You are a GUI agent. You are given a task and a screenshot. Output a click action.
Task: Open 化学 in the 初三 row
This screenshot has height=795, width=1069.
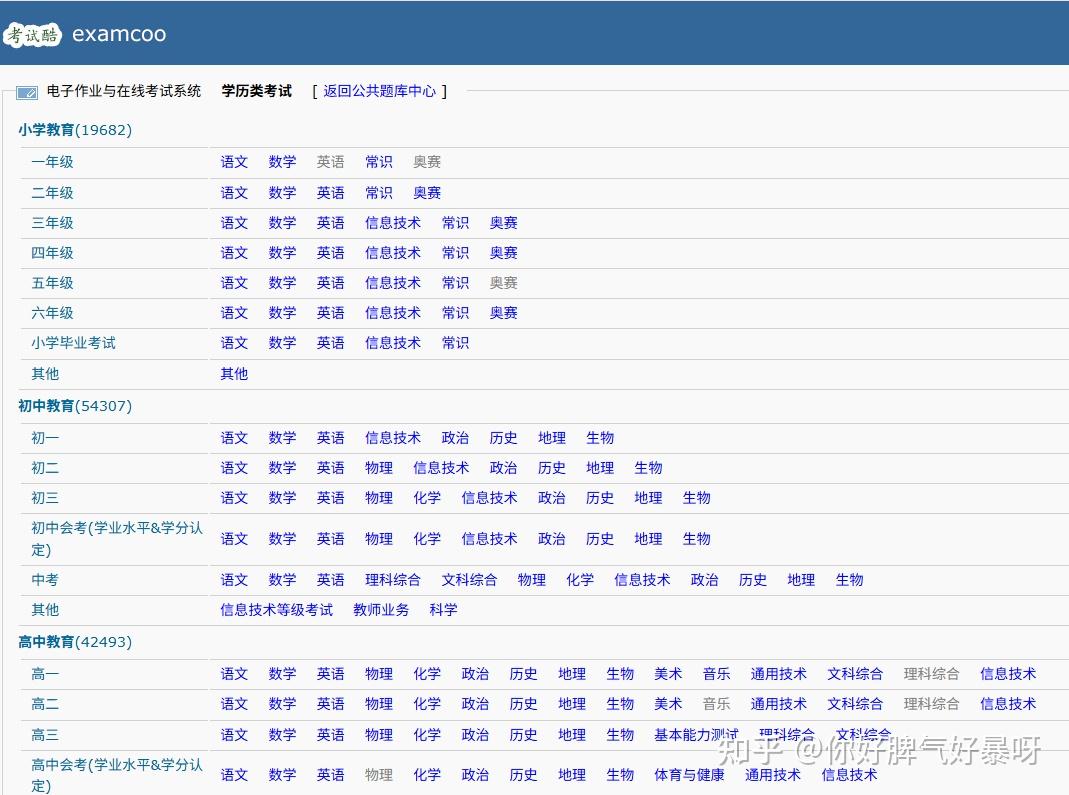427,498
